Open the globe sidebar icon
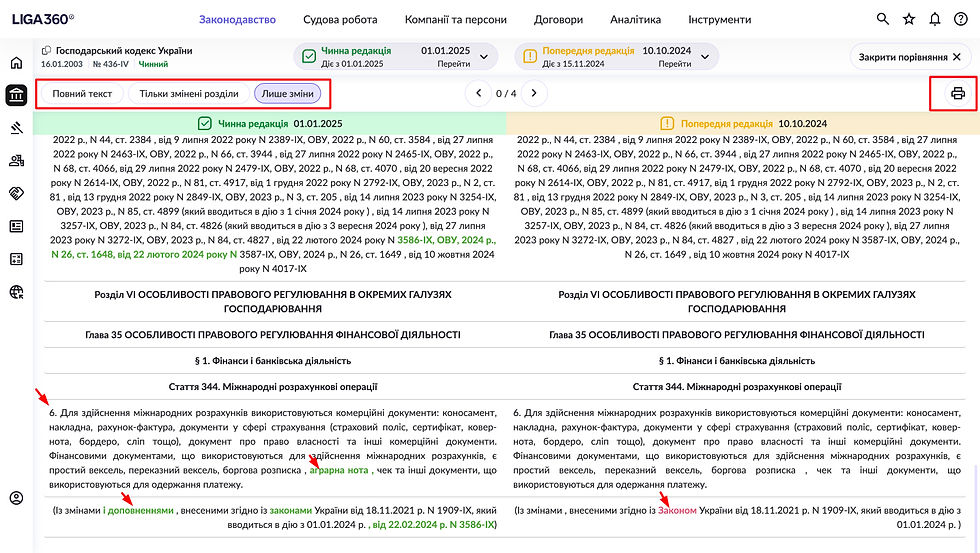The height and width of the screenshot is (553, 980). point(16,292)
